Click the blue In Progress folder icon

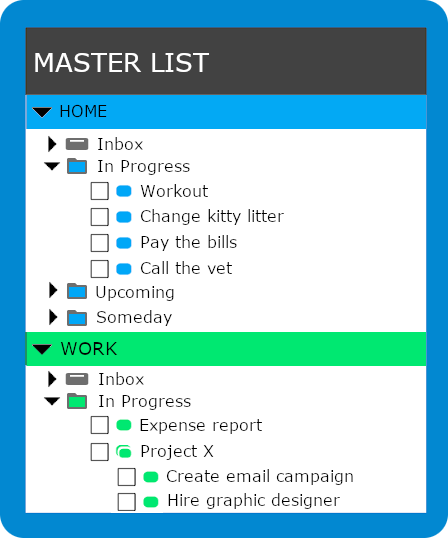click(x=77, y=166)
